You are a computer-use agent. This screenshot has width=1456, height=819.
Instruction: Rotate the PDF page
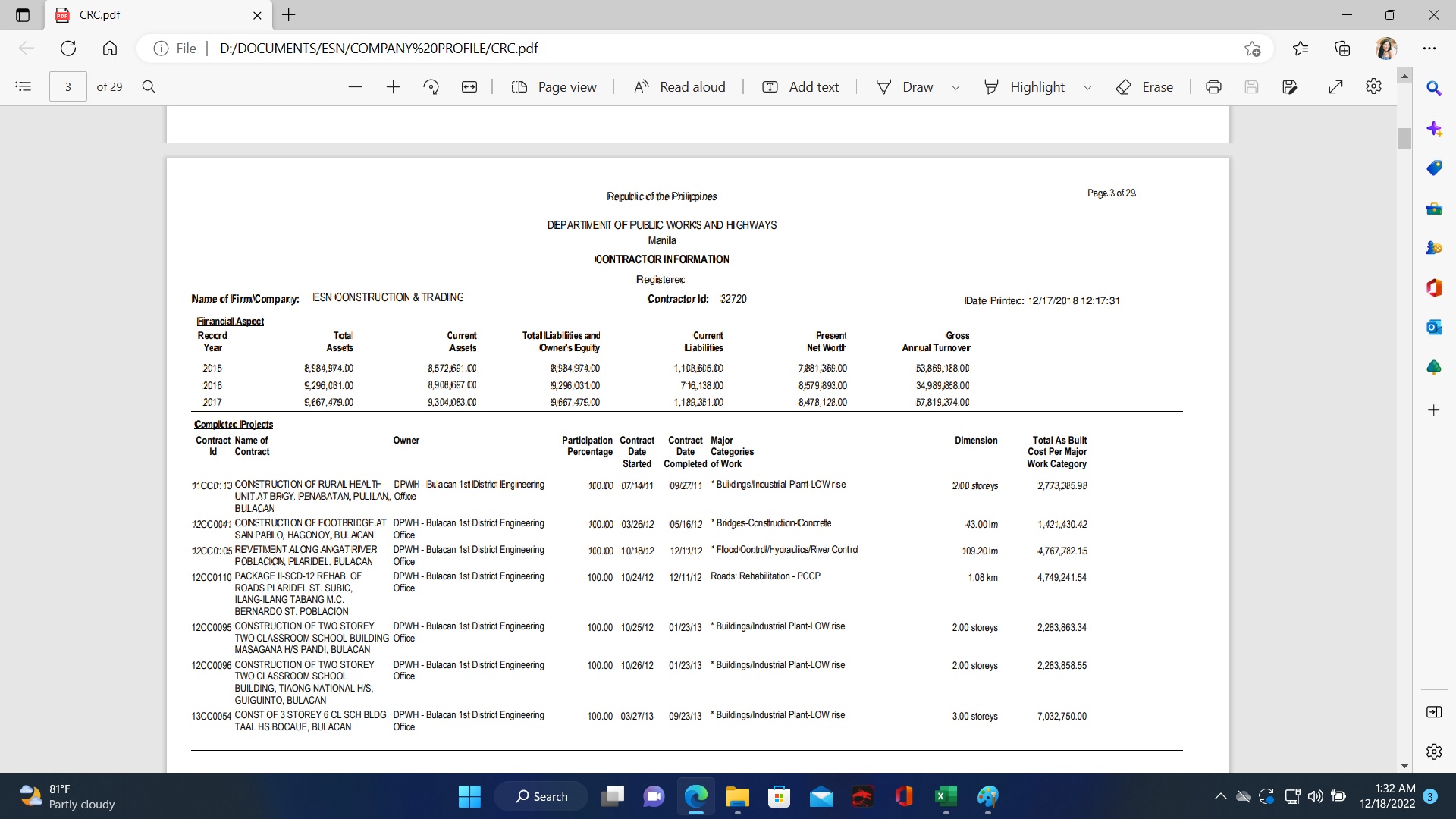tap(431, 86)
